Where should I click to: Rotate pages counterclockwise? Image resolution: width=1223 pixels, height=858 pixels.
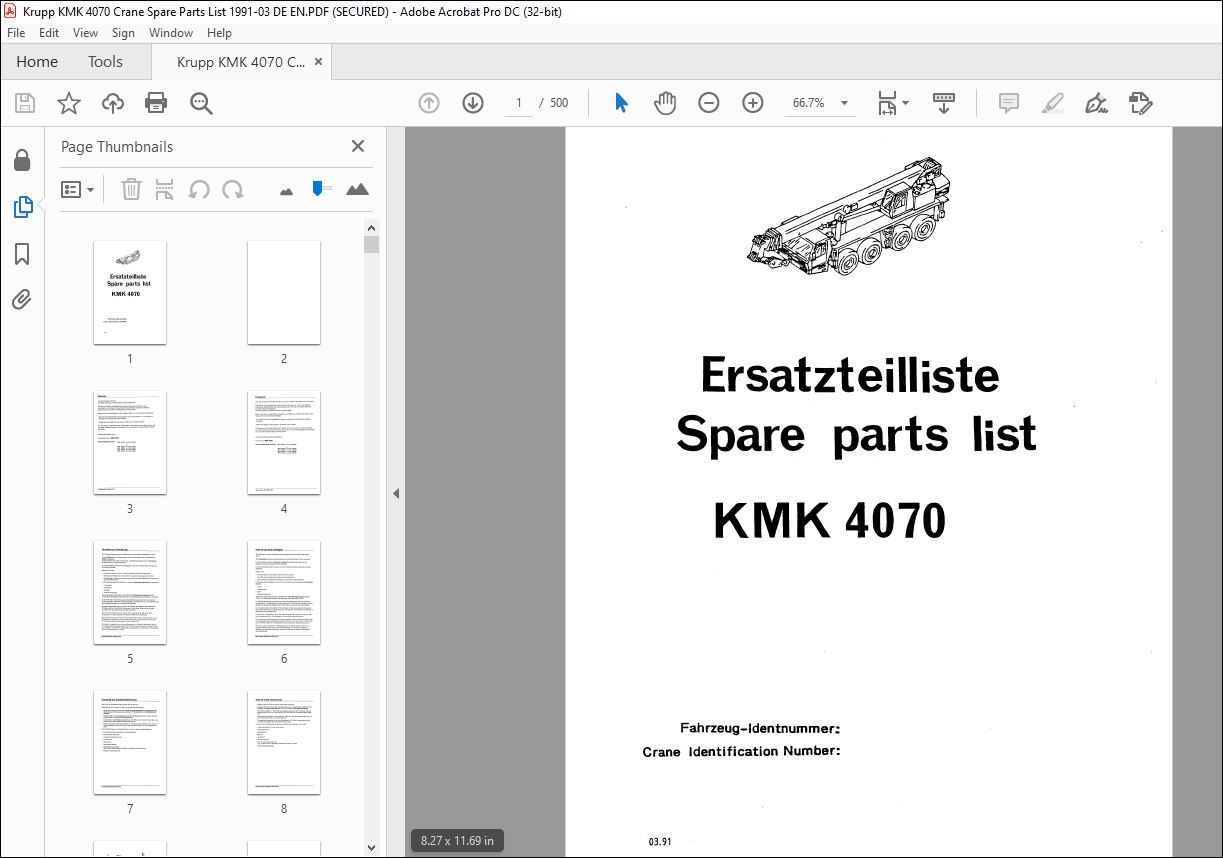(199, 189)
